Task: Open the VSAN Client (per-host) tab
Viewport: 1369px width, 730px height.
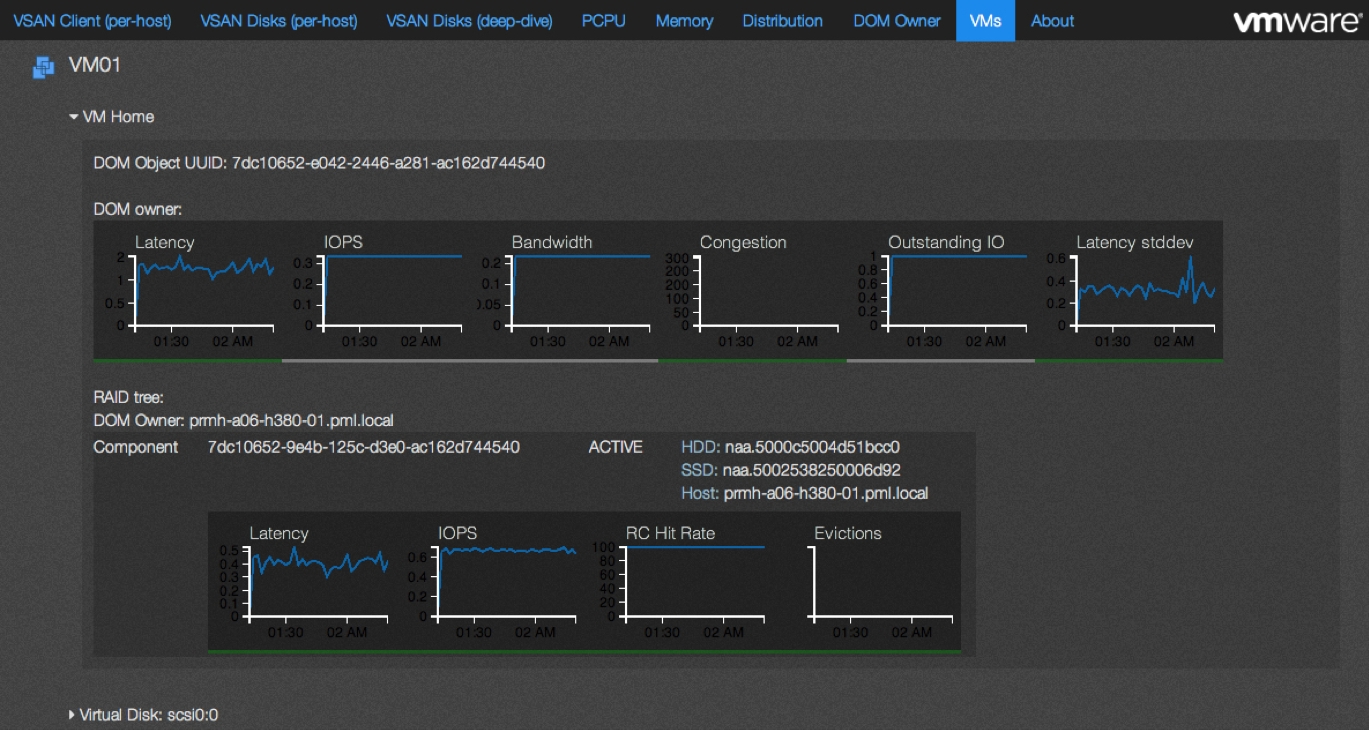Action: 92,21
